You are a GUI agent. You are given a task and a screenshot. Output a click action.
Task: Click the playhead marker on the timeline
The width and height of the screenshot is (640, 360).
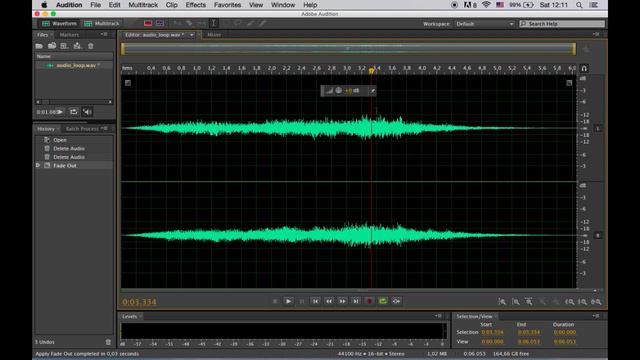(x=371, y=71)
